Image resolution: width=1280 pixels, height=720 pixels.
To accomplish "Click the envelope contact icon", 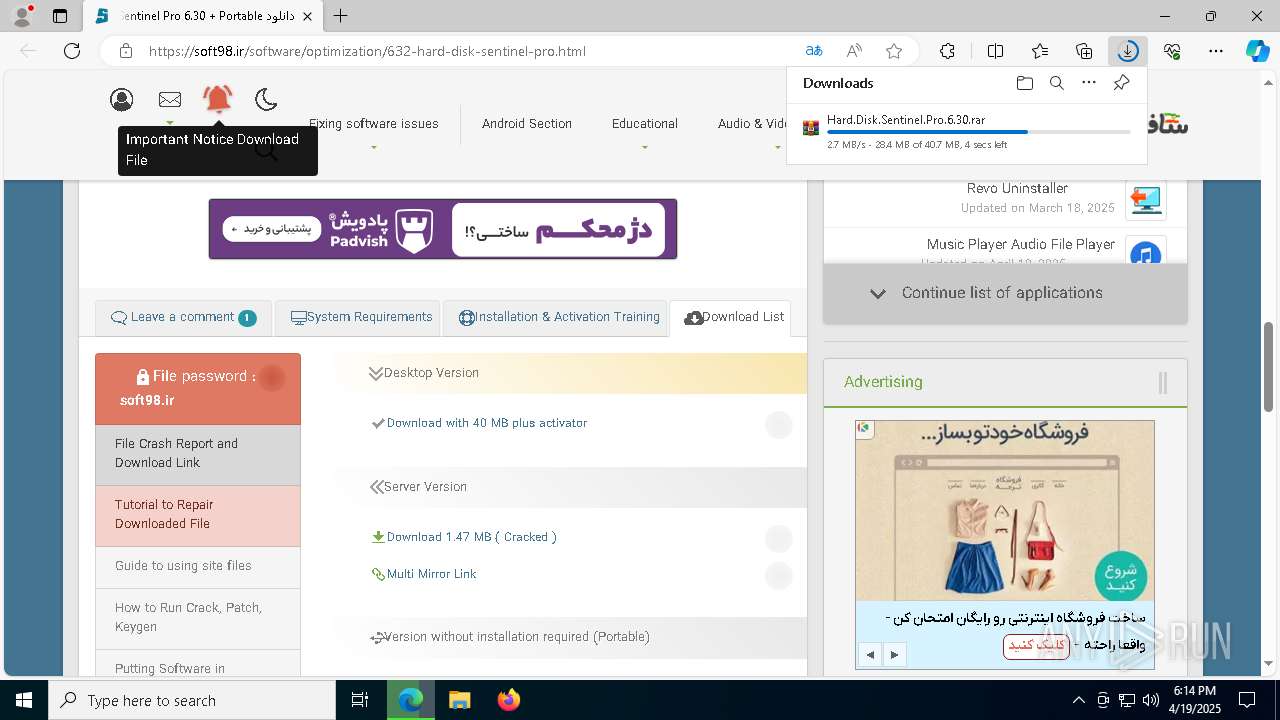I will [170, 99].
